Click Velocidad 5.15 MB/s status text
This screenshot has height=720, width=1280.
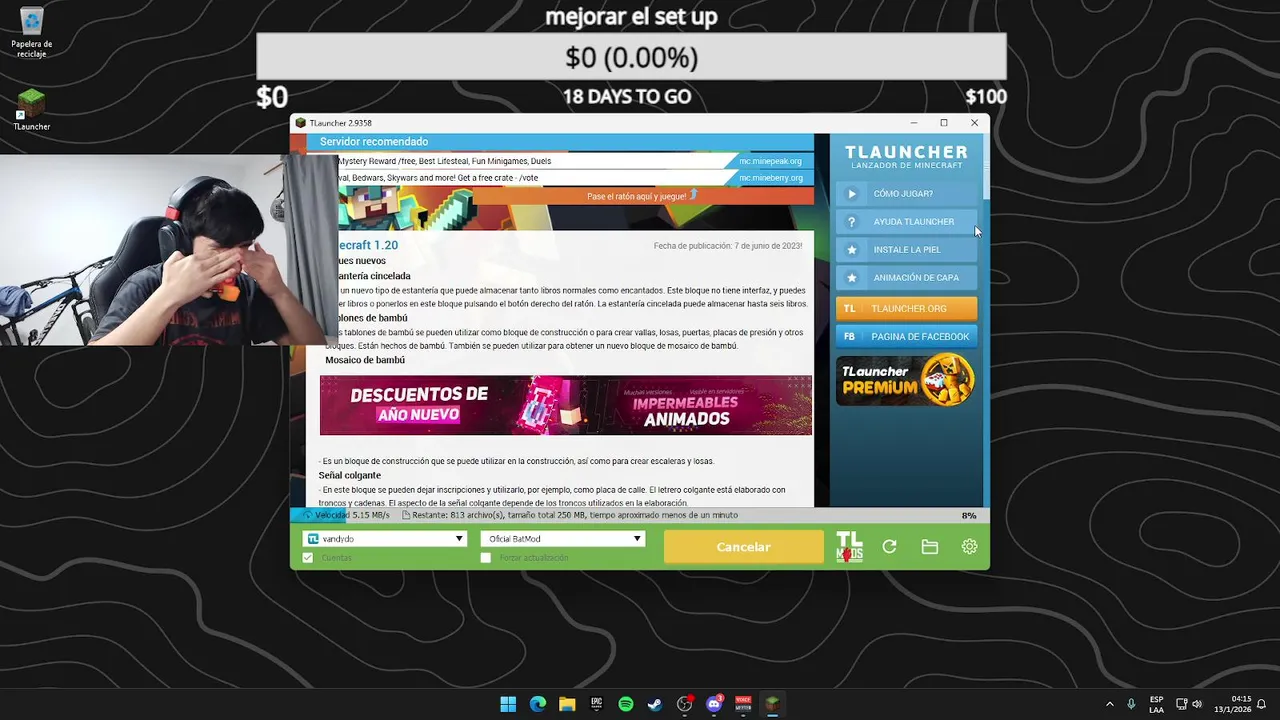(x=352, y=515)
